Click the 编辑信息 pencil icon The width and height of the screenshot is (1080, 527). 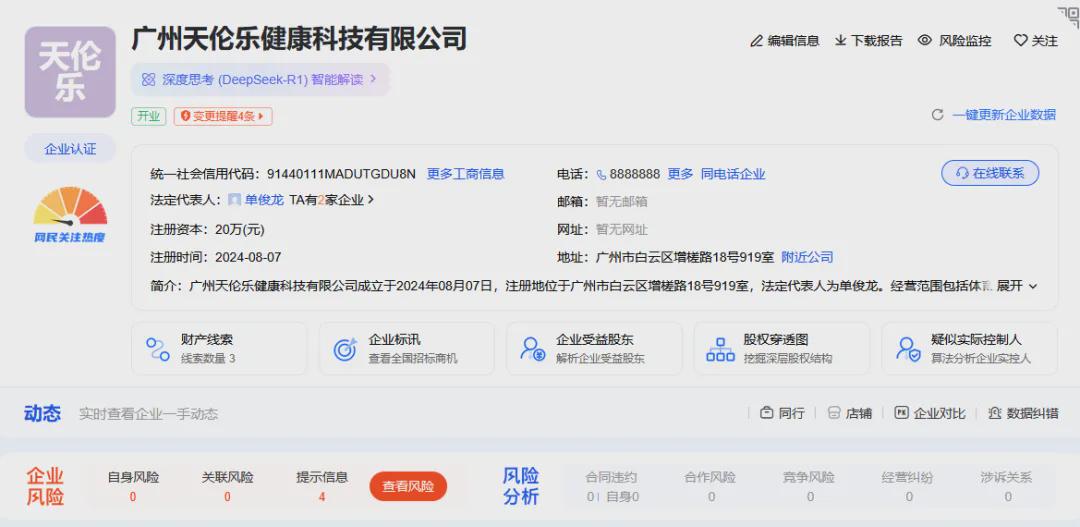[x=757, y=41]
